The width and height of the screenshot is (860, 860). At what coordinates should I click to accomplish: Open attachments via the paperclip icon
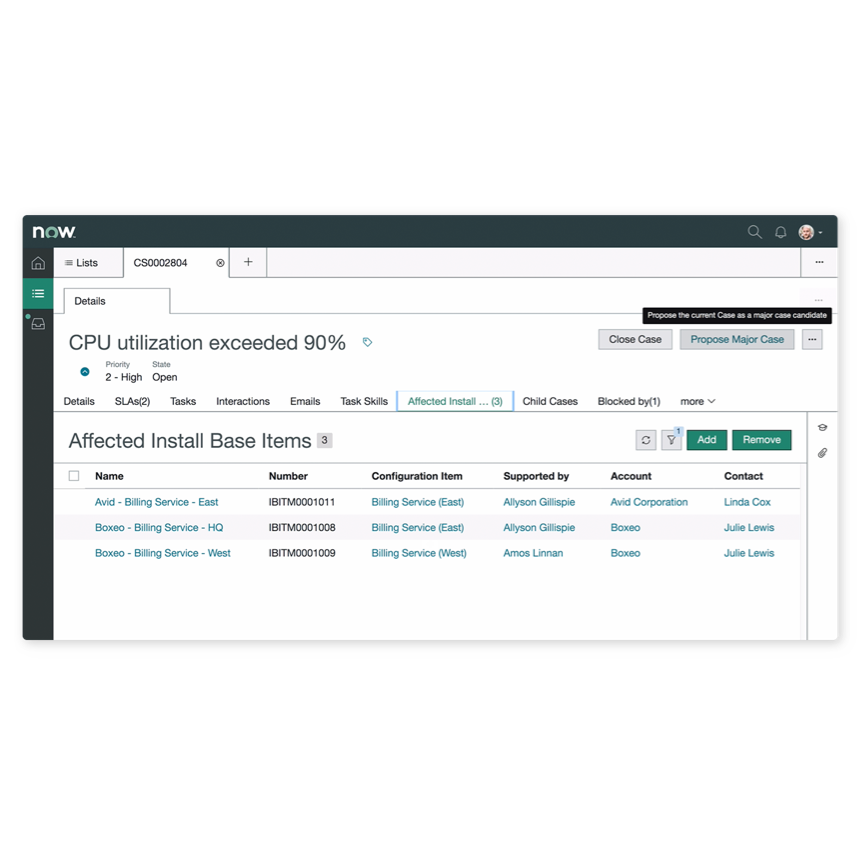(x=822, y=453)
